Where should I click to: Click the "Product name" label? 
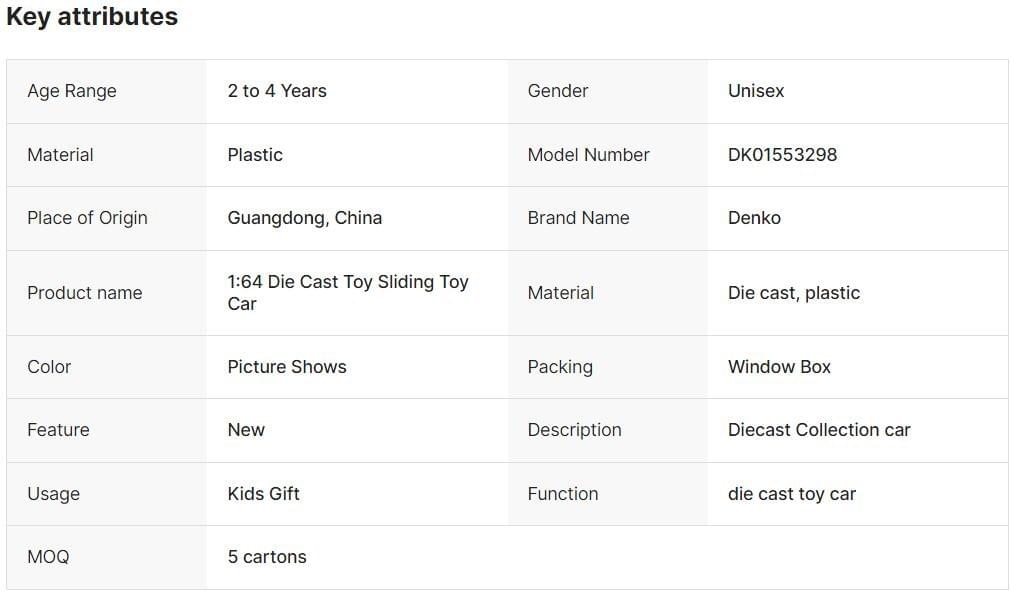click(85, 293)
